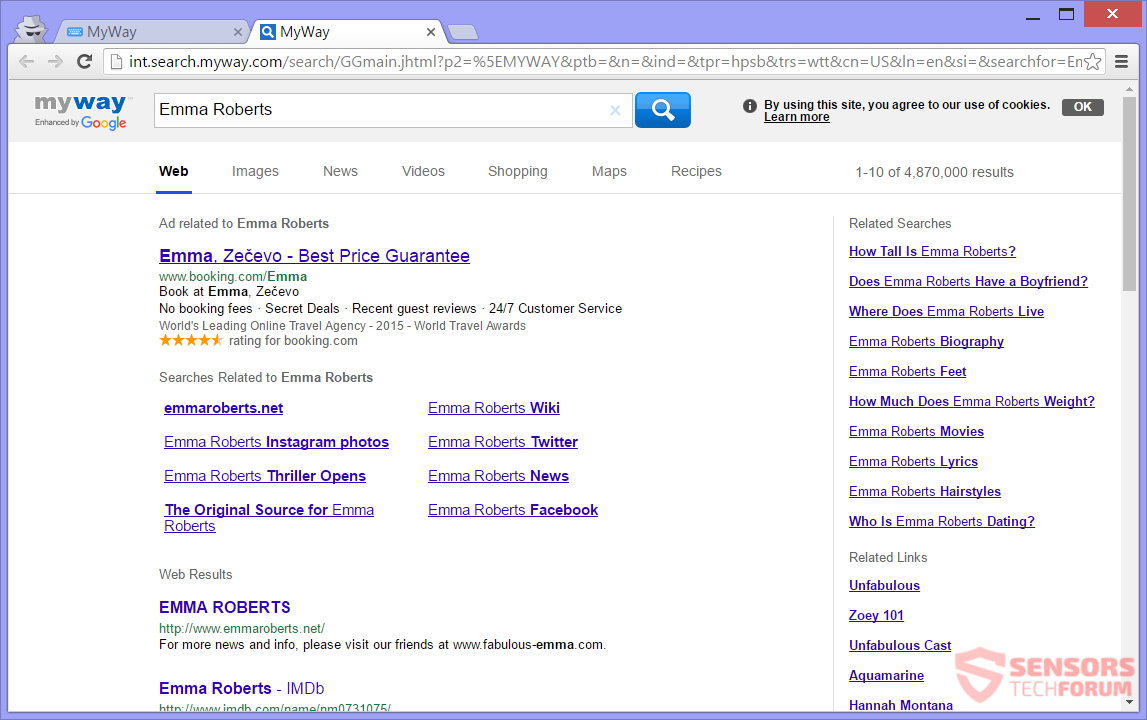
Task: Open the EMMA ROBERTS web result
Action: point(225,607)
